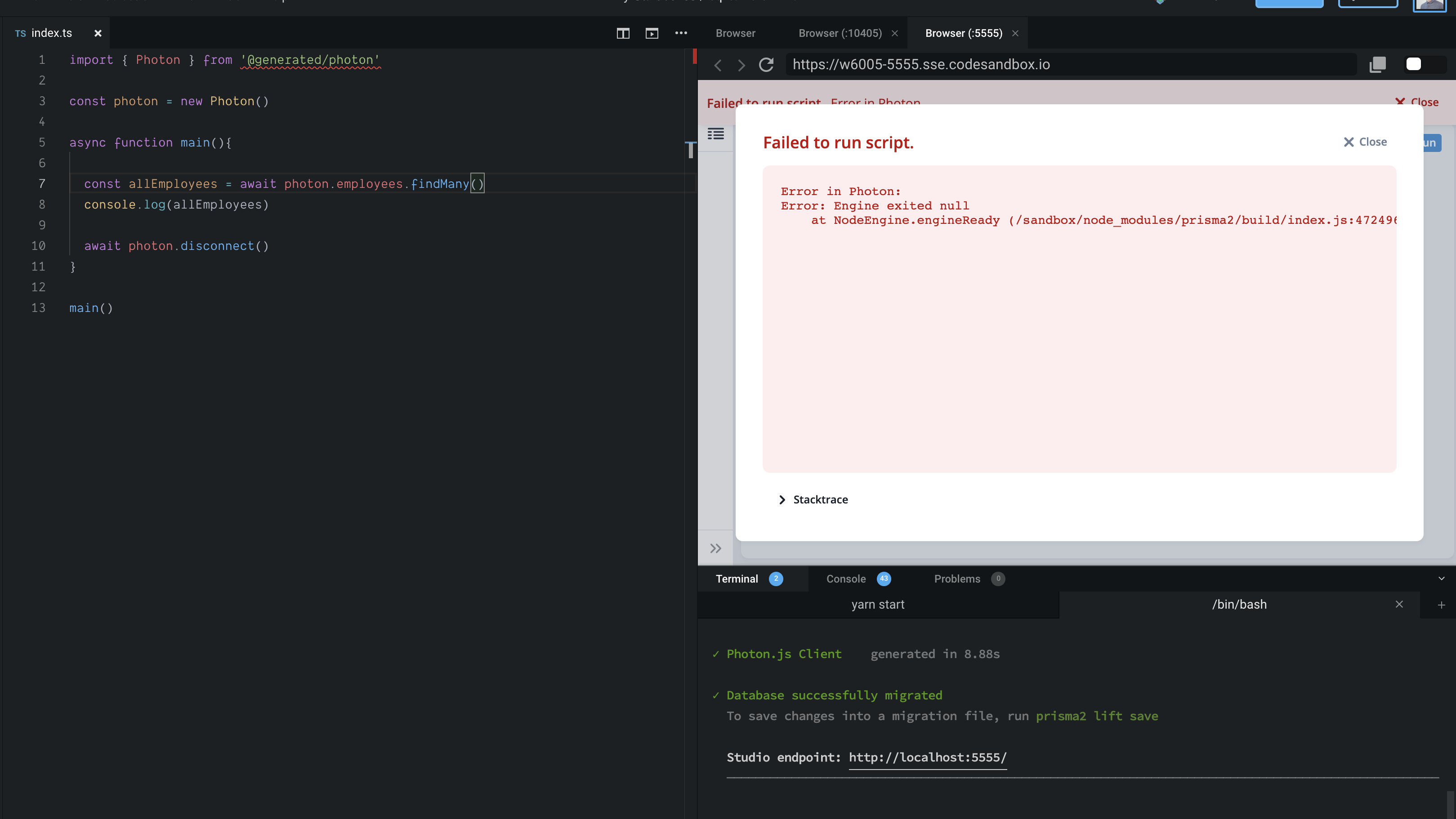
Task: Open the Problems panel tab
Action: (957, 579)
